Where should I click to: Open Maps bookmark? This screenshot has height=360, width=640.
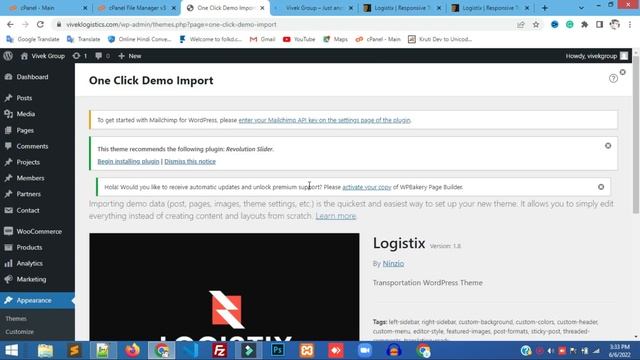(335, 39)
